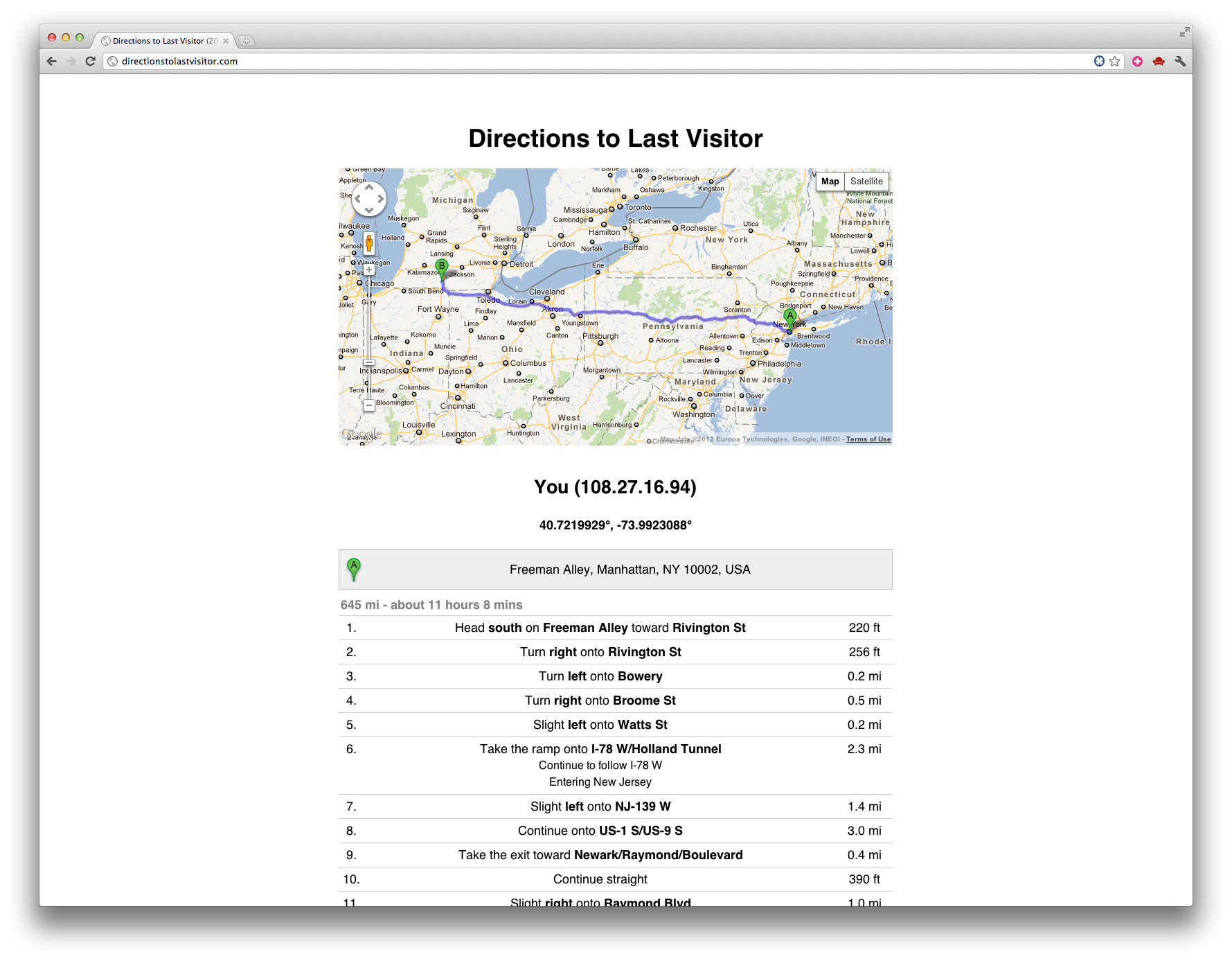
Task: Select step 2 Turn right onto Rivington St
Action: (615, 652)
